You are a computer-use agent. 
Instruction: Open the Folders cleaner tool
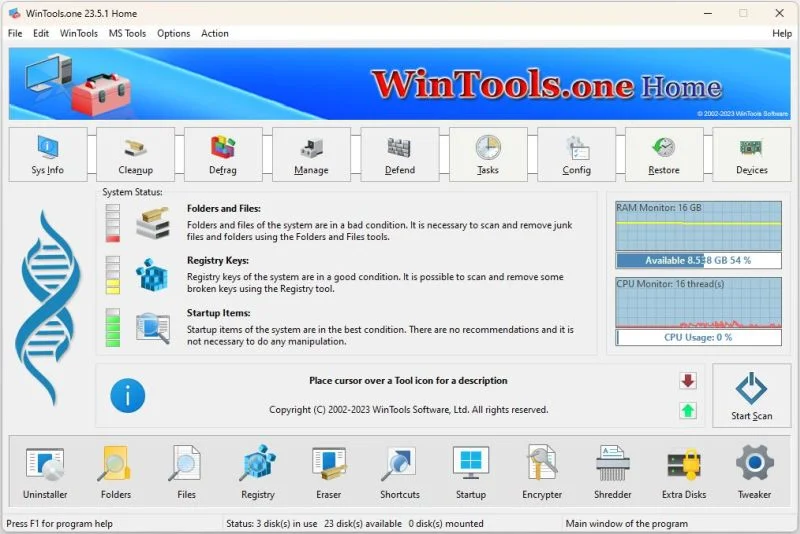[116, 472]
